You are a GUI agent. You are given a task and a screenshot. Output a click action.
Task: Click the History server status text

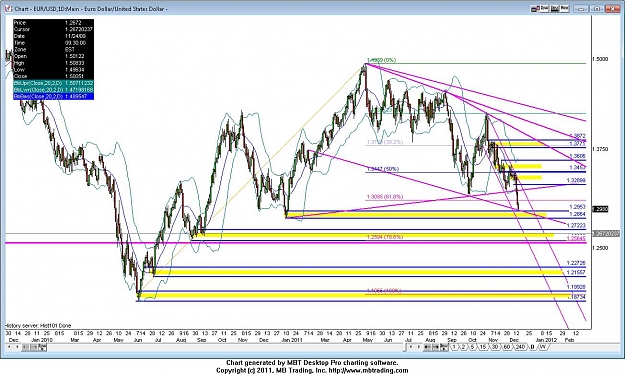pos(38,325)
